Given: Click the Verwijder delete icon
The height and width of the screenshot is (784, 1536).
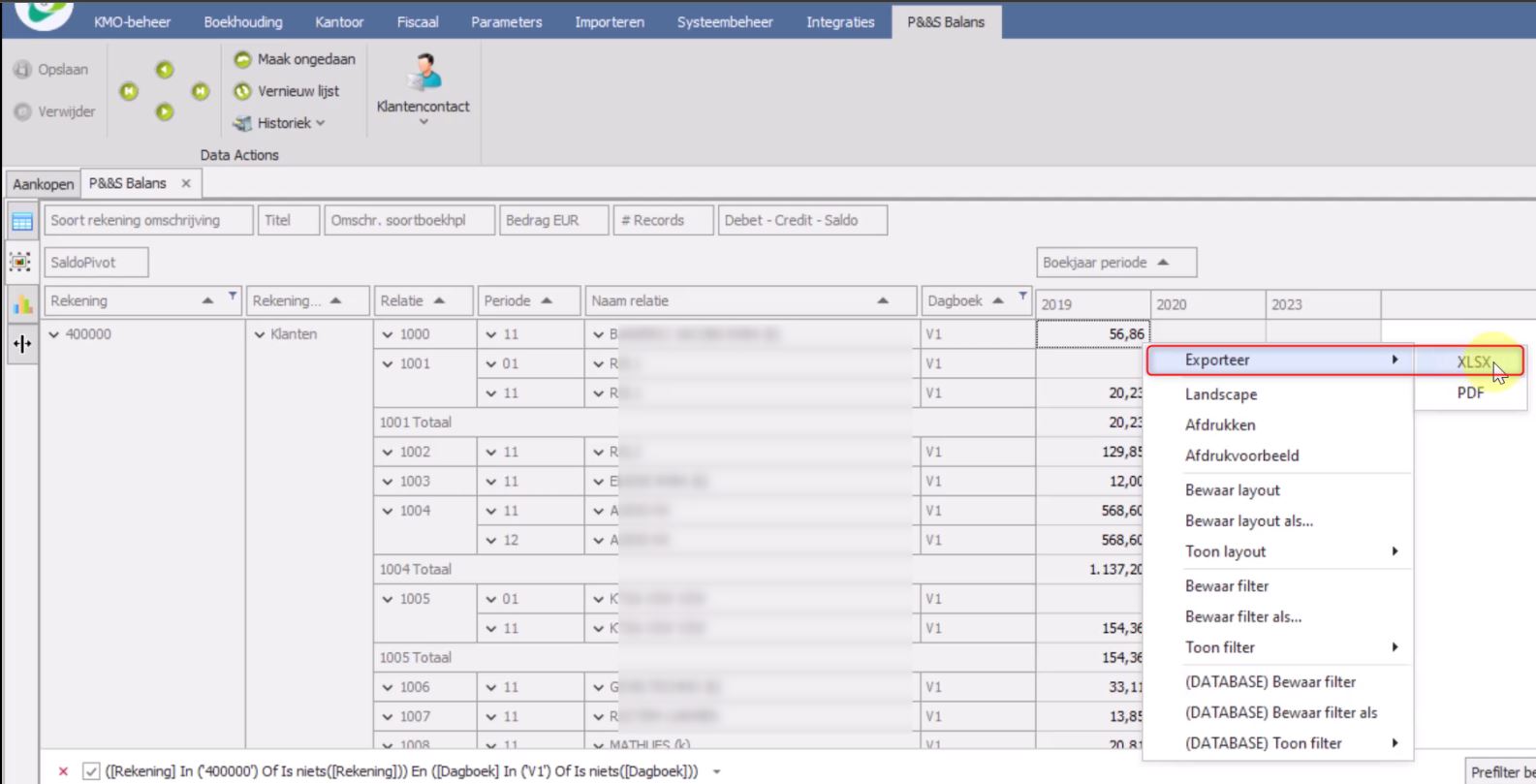Looking at the screenshot, I should coord(22,112).
